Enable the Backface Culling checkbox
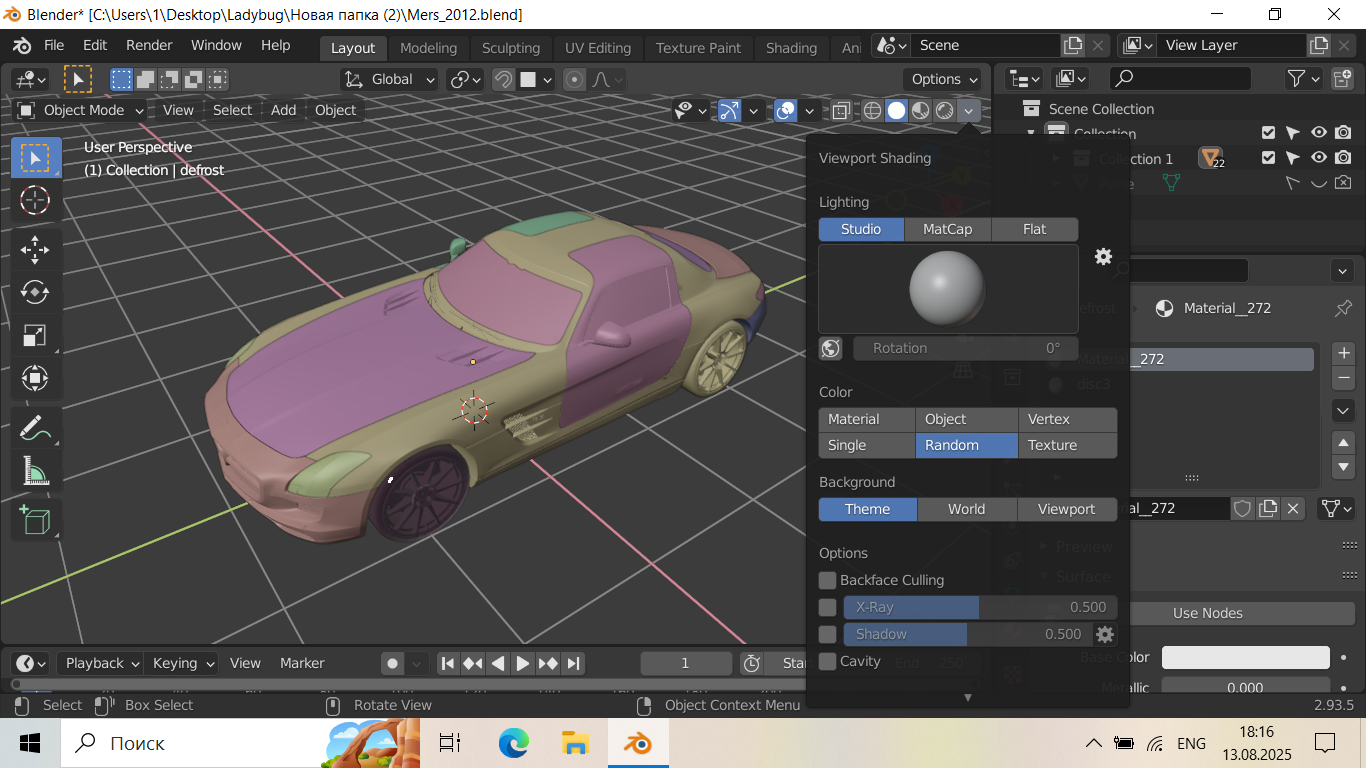The height and width of the screenshot is (768, 1366). click(x=827, y=580)
